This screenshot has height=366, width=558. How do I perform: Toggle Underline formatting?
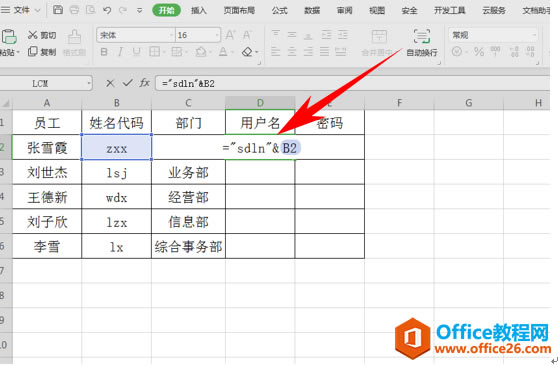[x=136, y=52]
